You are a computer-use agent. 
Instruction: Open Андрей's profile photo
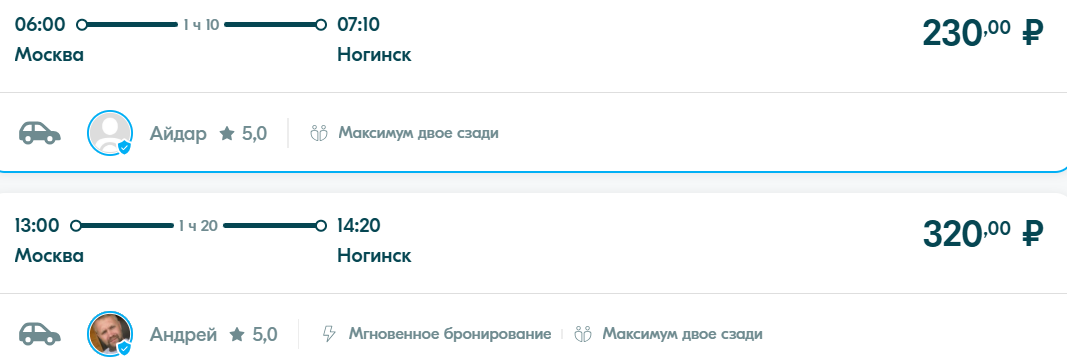[110, 334]
